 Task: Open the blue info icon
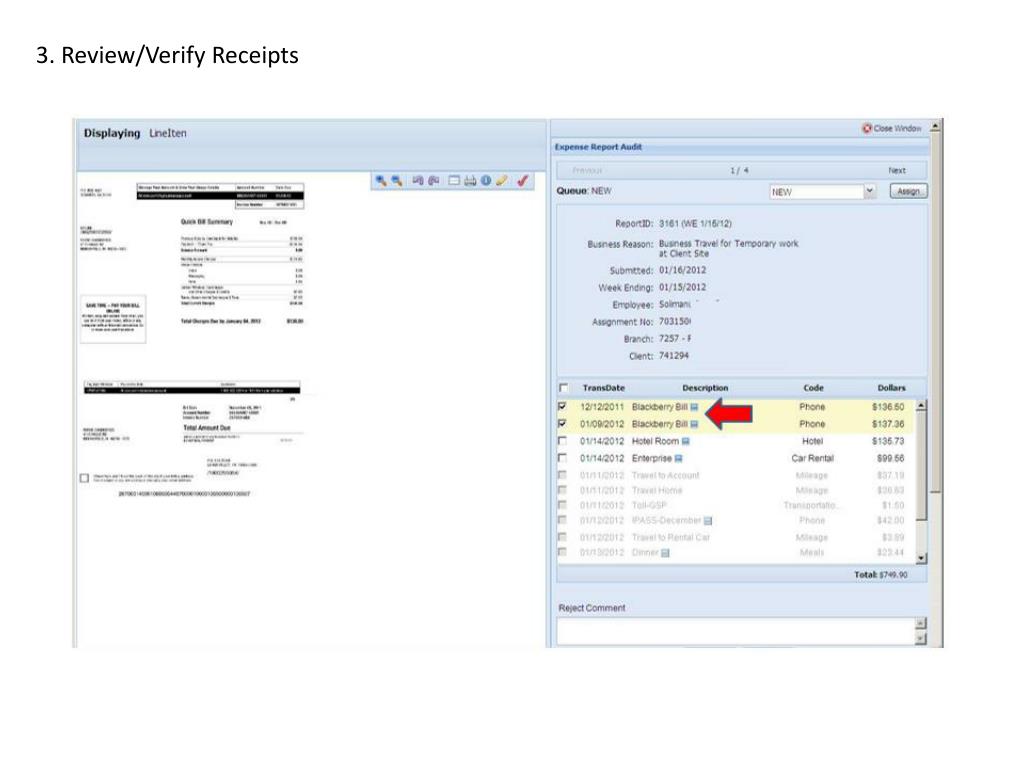[486, 181]
